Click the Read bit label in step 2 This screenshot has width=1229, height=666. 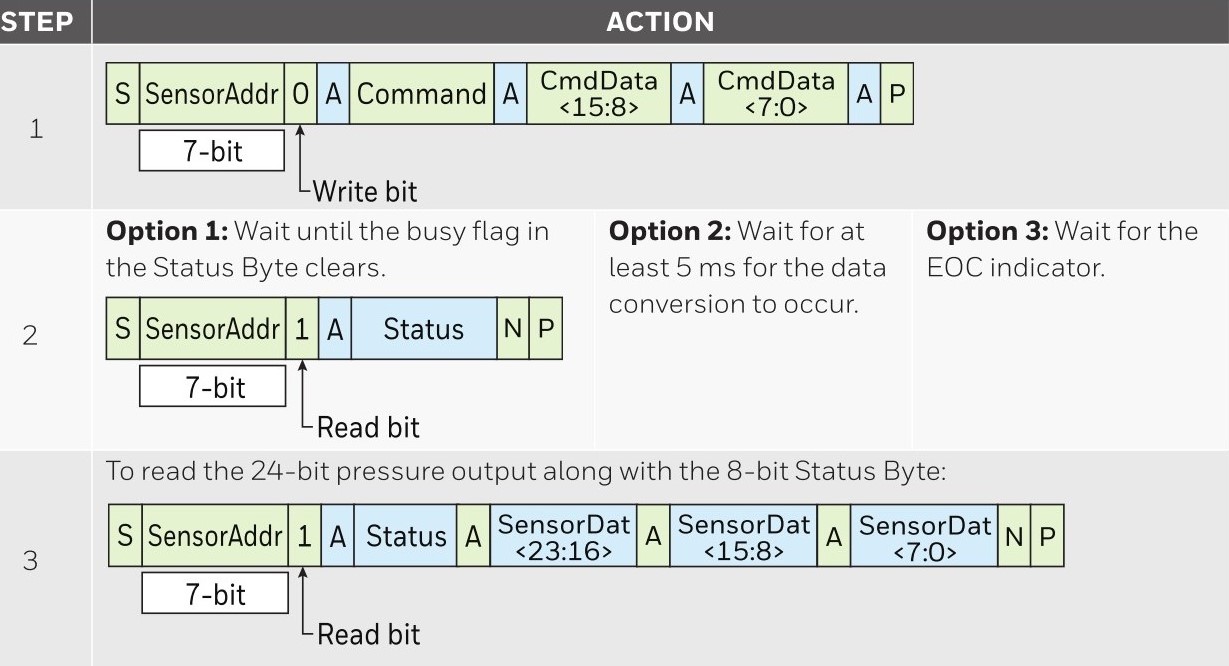click(x=367, y=428)
